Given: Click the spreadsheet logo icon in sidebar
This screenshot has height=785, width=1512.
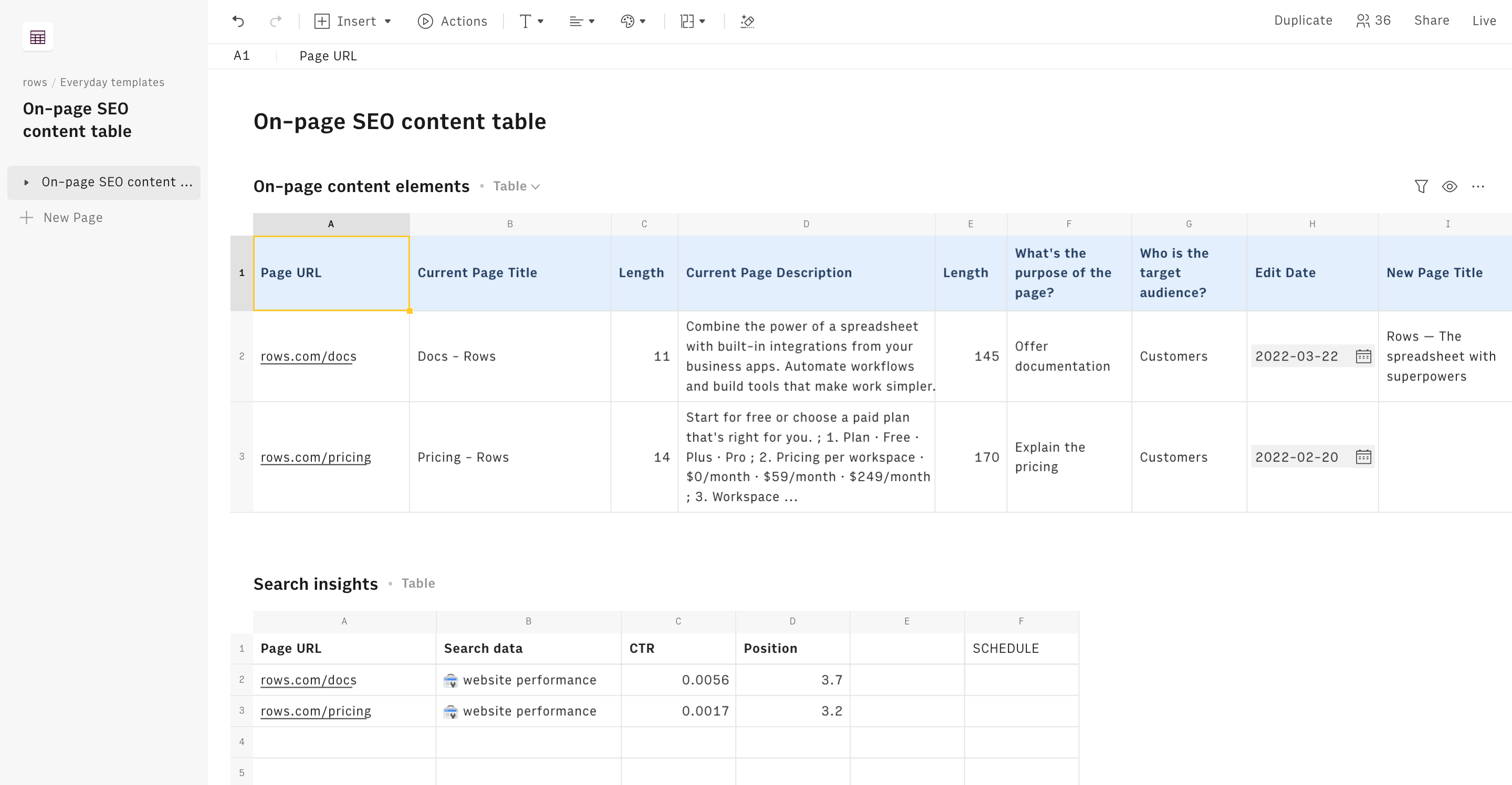Looking at the screenshot, I should coord(38,38).
